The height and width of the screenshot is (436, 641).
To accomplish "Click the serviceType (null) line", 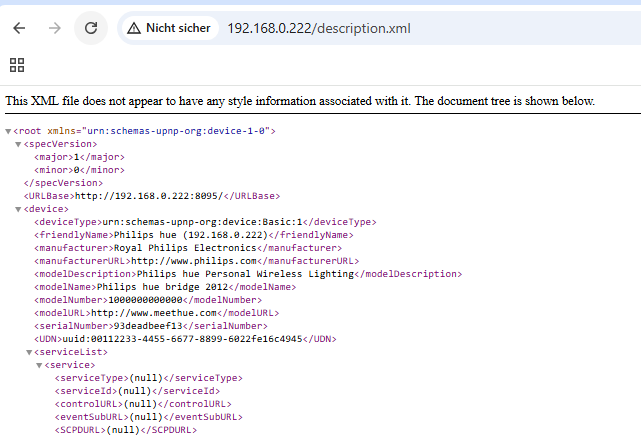I will [149, 378].
